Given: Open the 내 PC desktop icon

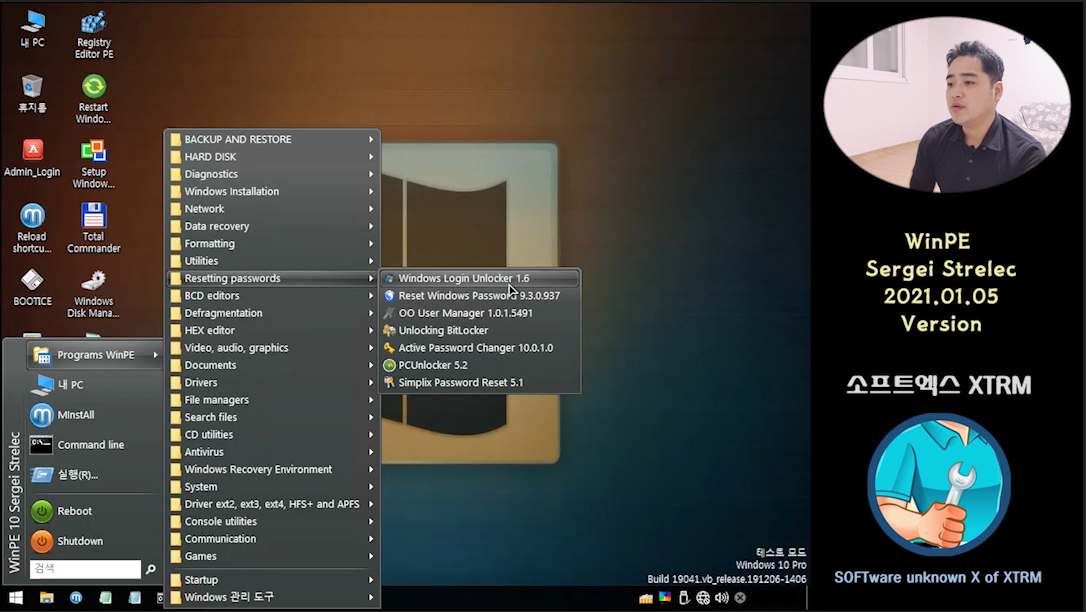Looking at the screenshot, I should (x=33, y=29).
